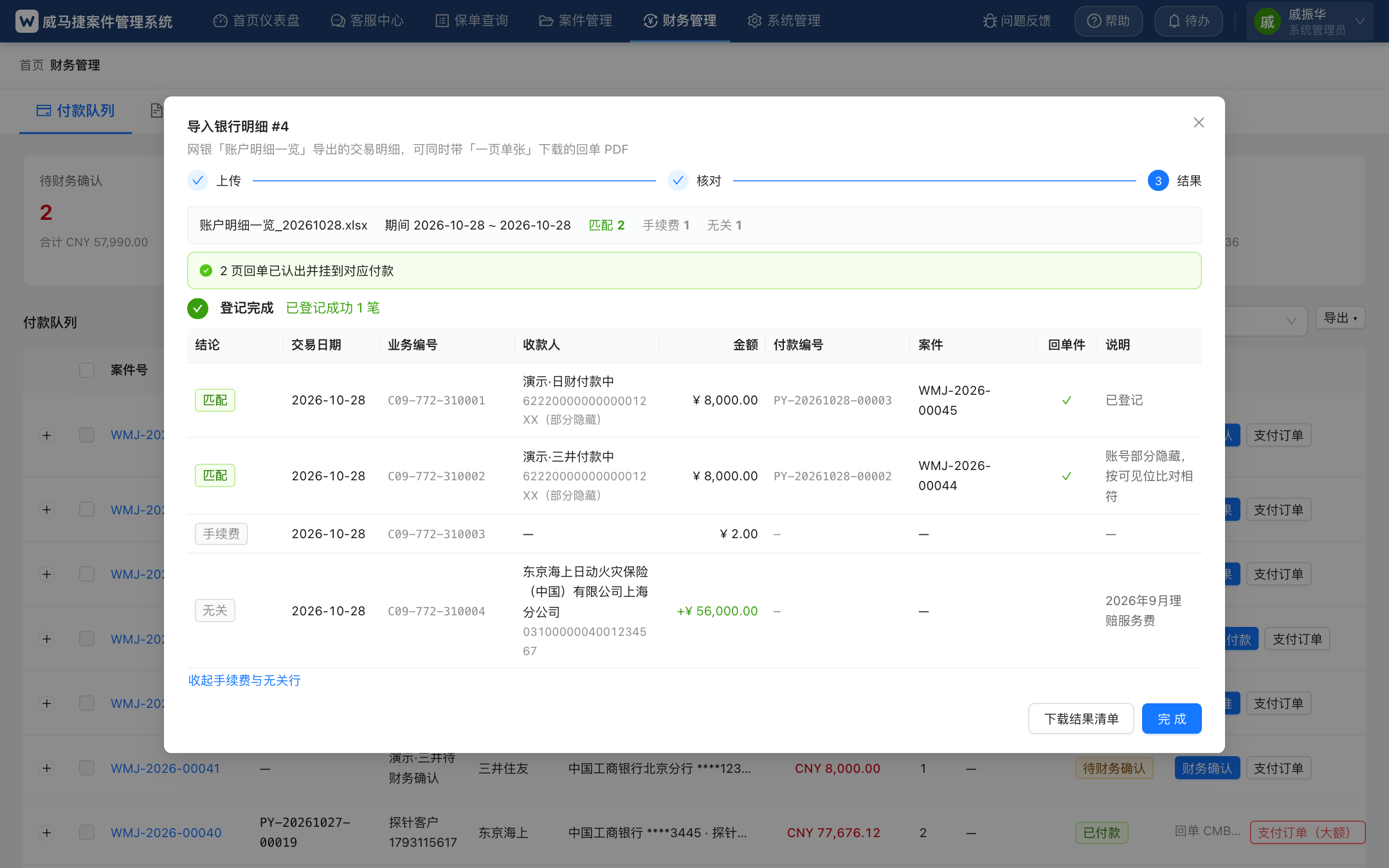Tick the checkbox for WMJ-2026-00041
The width and height of the screenshot is (1389, 868).
[x=87, y=768]
